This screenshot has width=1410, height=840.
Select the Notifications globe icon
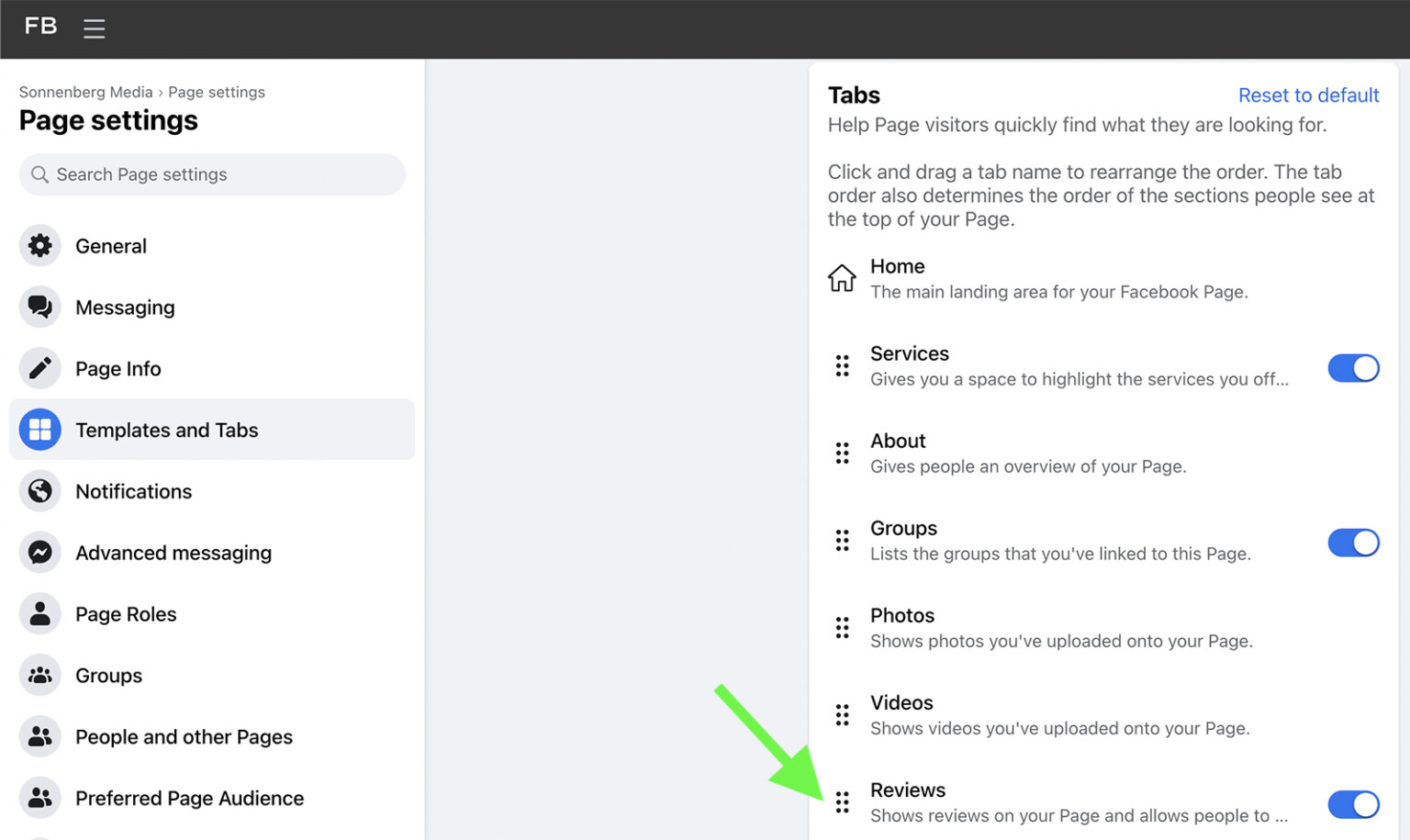39,490
